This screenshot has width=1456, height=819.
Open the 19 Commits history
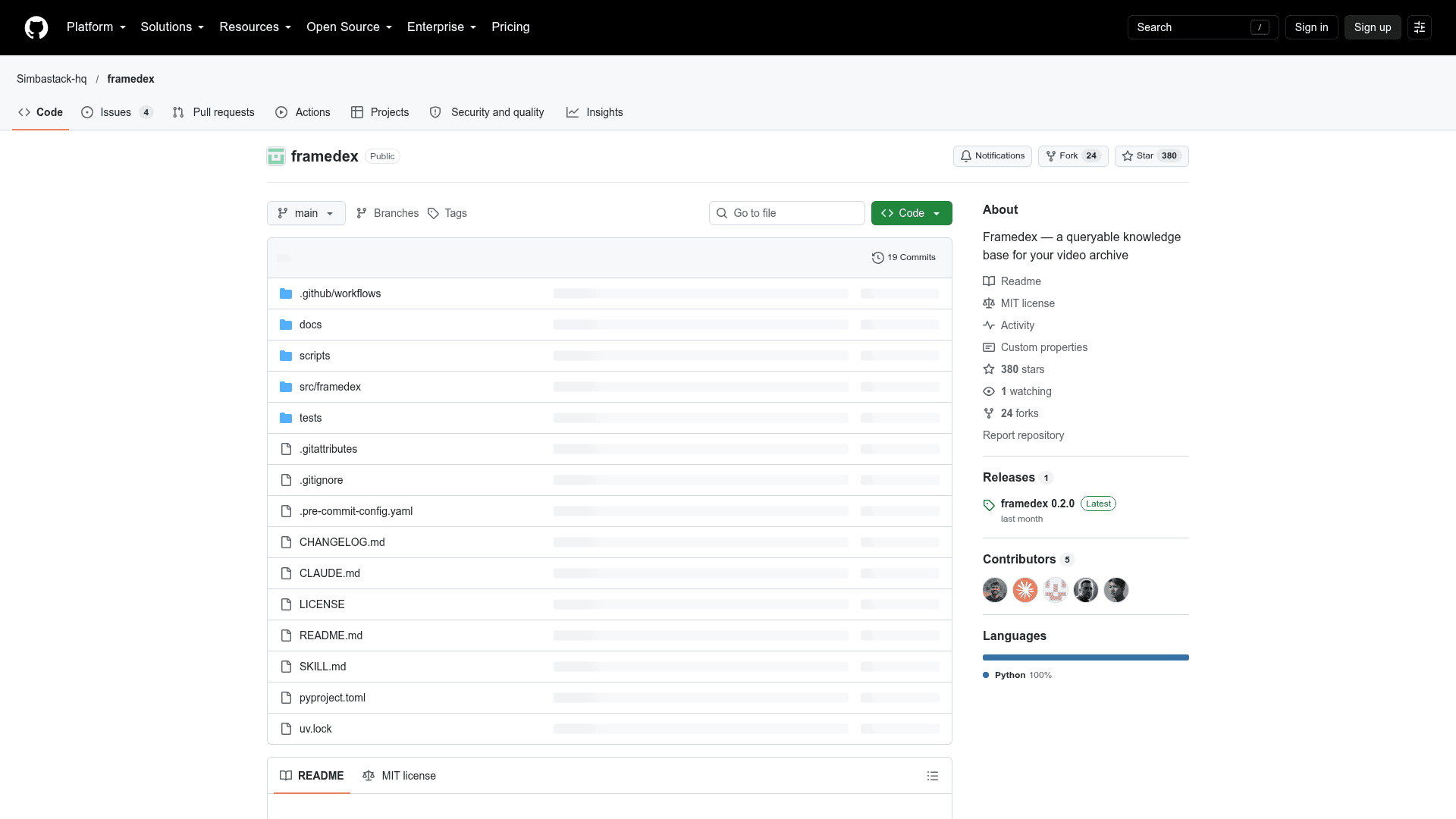[904, 258]
